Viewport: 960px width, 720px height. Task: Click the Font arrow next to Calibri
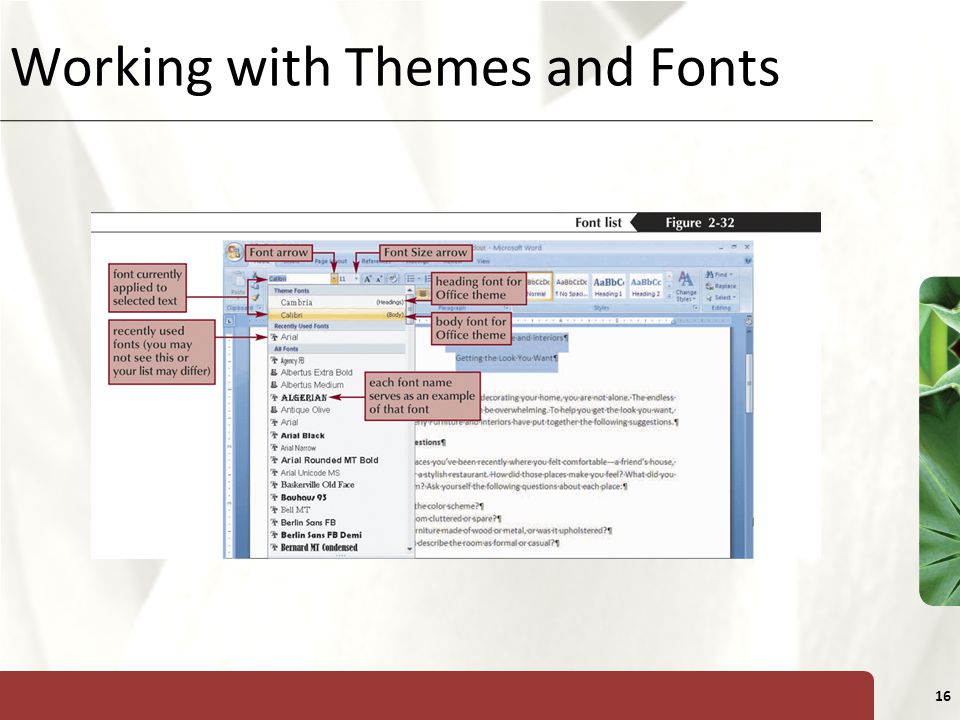pyautogui.click(x=334, y=279)
